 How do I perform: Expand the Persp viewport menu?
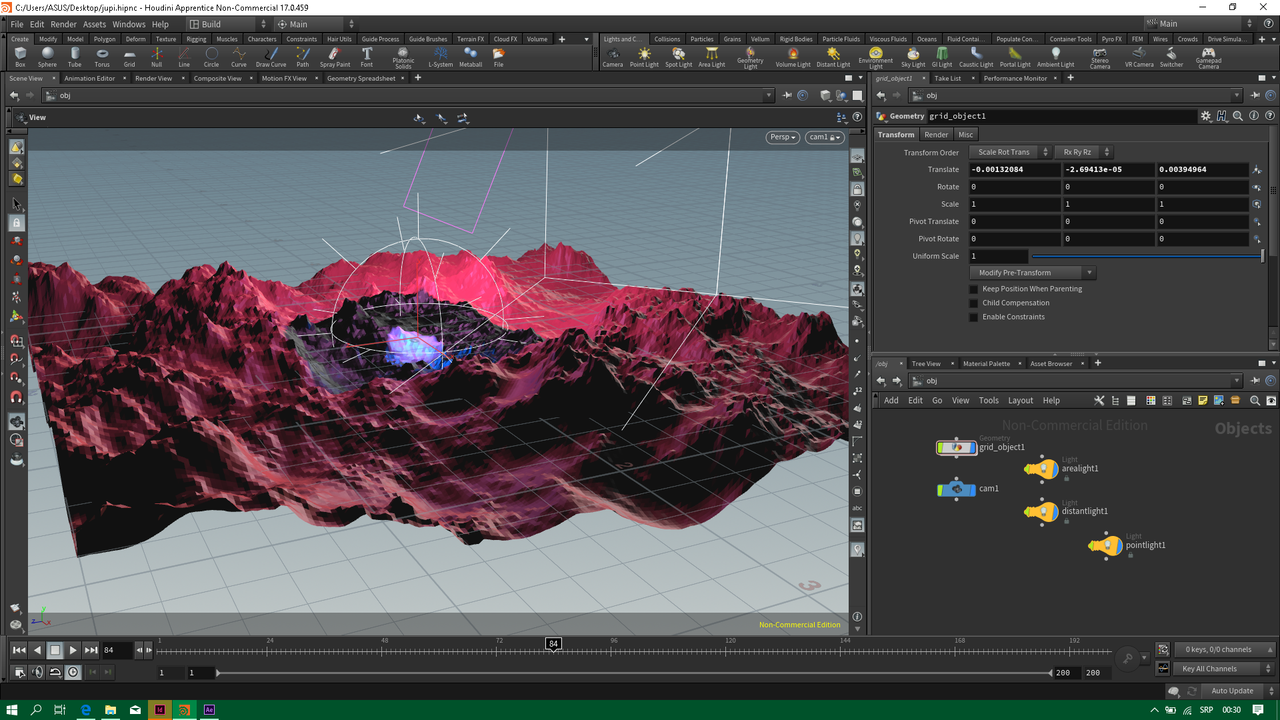[x=783, y=137]
